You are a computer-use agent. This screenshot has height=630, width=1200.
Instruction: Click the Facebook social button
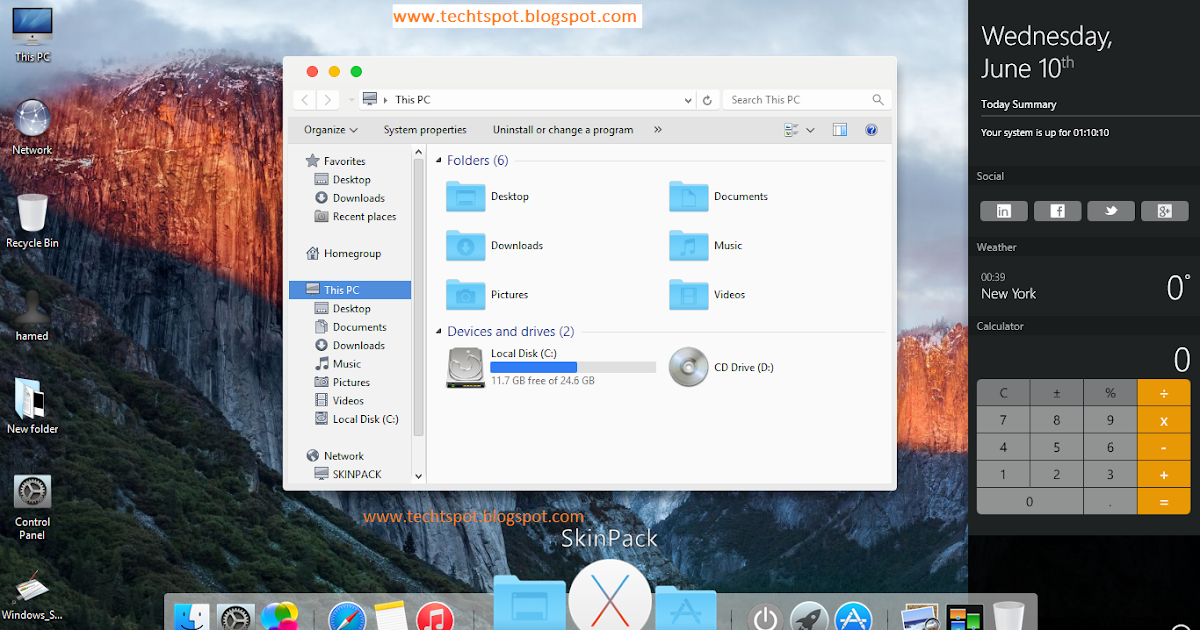1057,211
